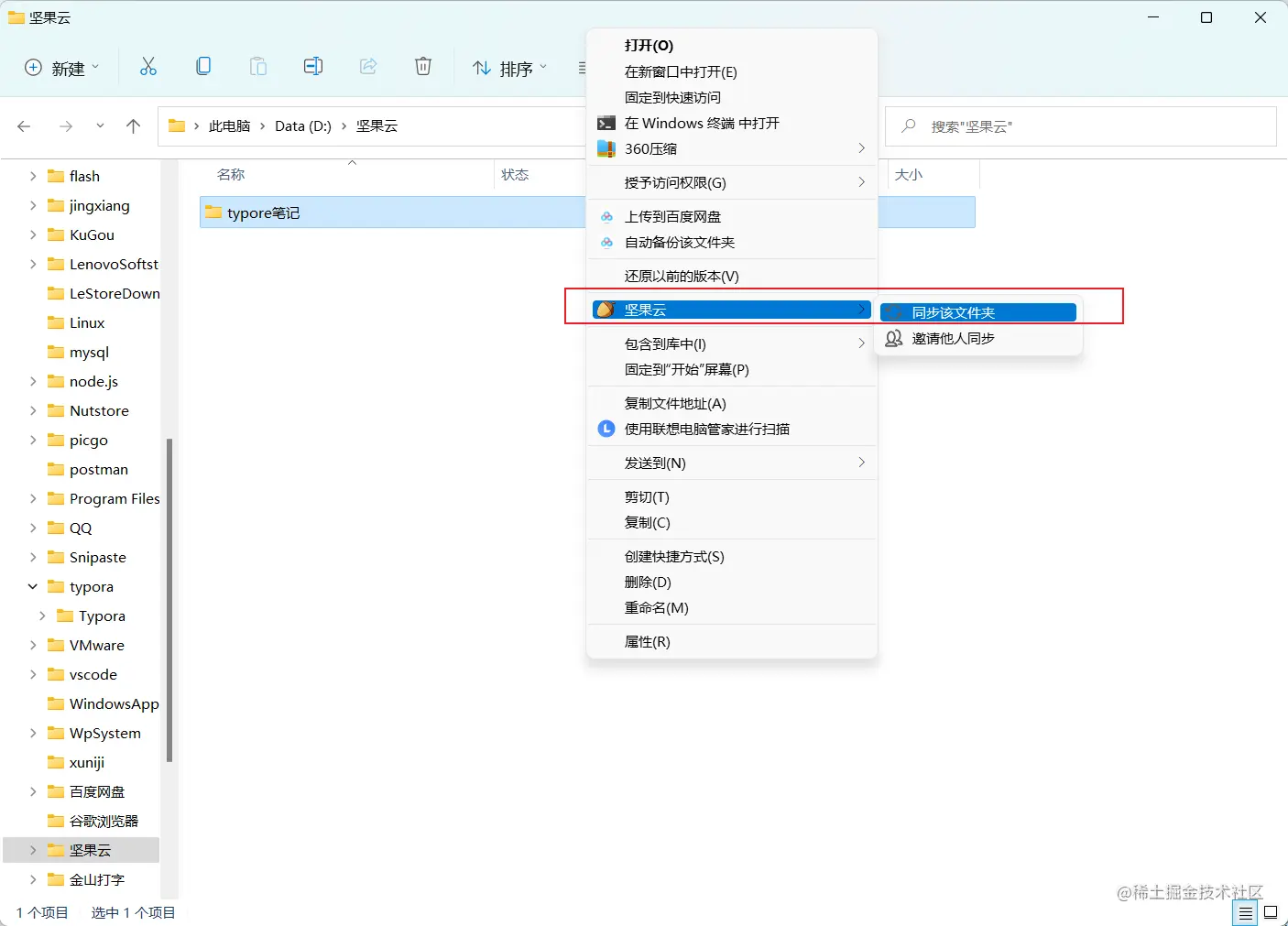1288x926 pixels.
Task: Select the vscode folder in sidebar
Action: [82, 674]
